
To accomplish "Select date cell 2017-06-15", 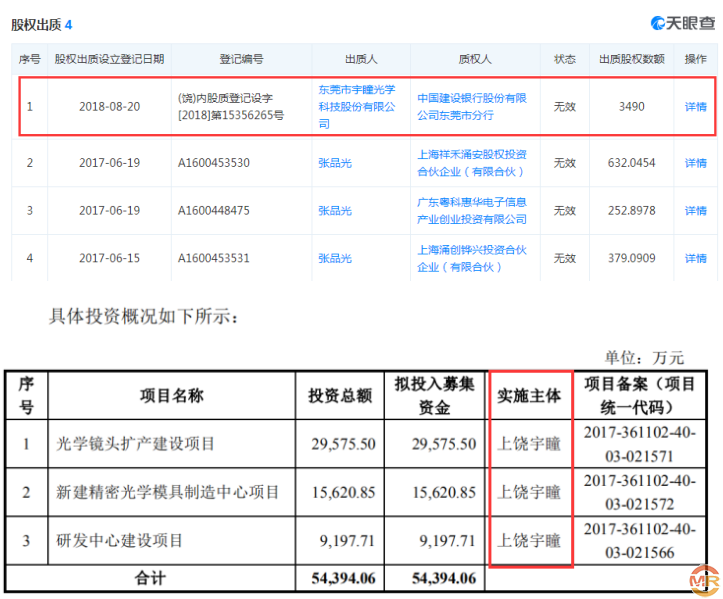I will point(109,258).
